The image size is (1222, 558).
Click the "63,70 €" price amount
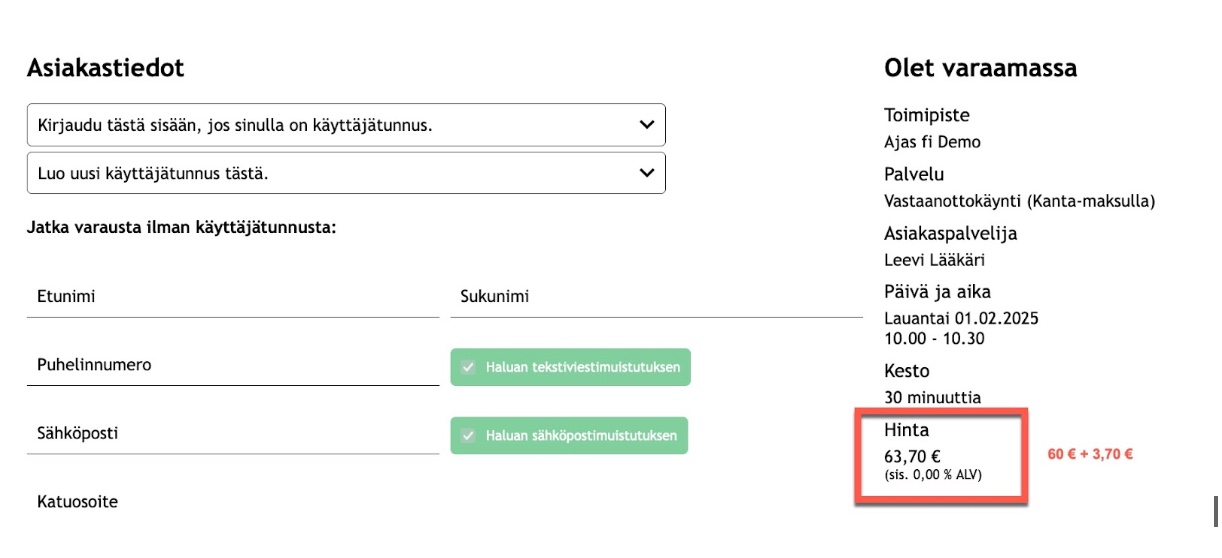912,455
